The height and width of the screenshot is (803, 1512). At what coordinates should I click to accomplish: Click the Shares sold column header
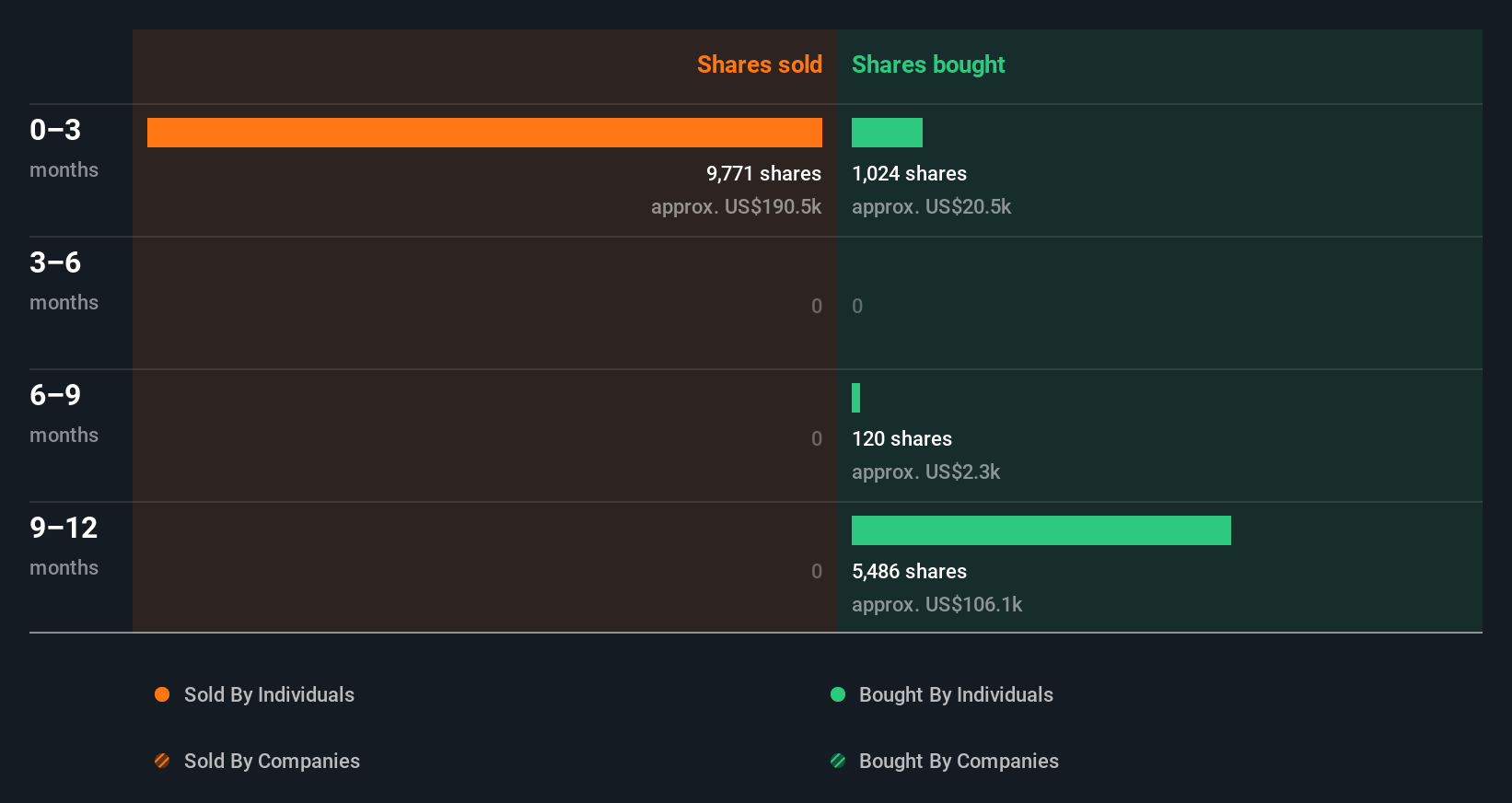[760, 64]
